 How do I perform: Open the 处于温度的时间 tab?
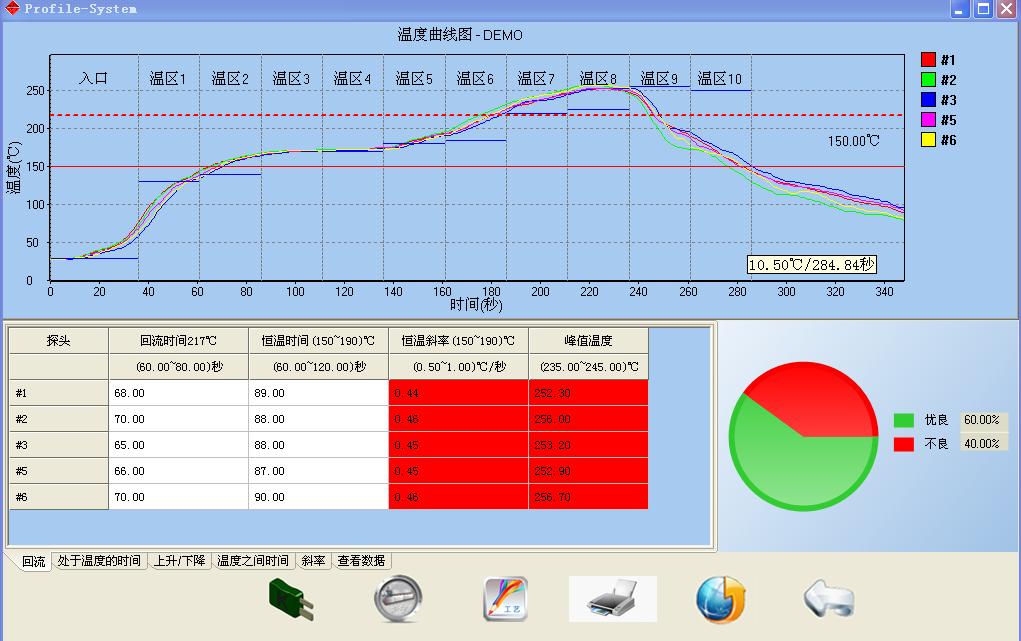coord(99,561)
